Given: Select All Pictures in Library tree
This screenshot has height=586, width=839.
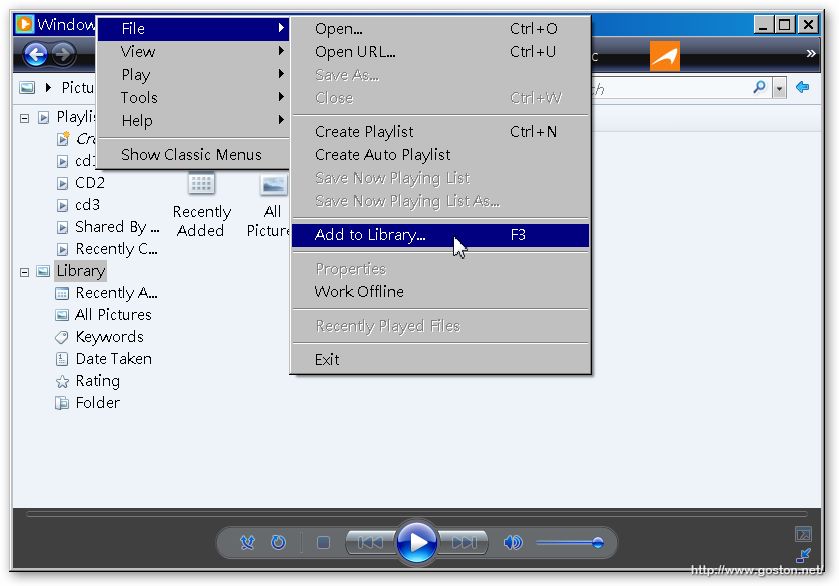Looking at the screenshot, I should pyautogui.click(x=113, y=315).
